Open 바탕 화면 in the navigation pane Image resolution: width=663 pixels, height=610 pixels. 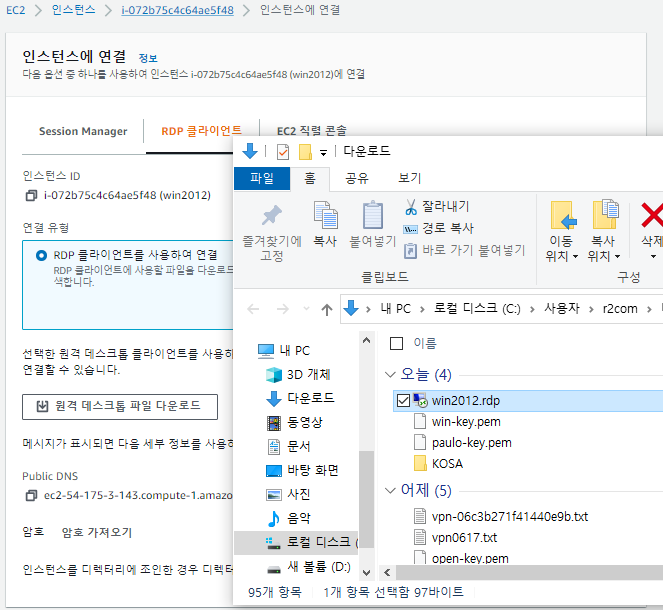[x=302, y=470]
